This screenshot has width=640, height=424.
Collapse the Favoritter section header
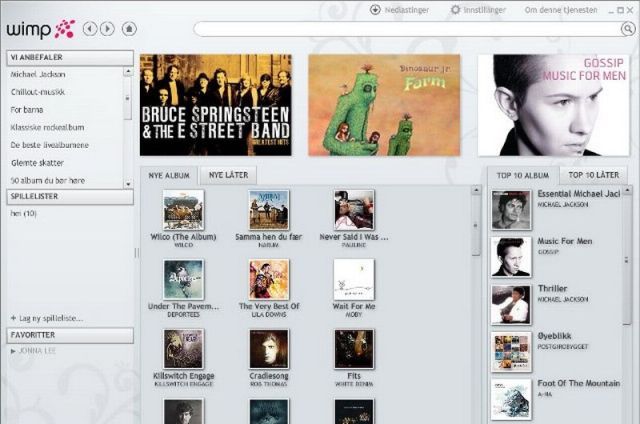[70, 335]
